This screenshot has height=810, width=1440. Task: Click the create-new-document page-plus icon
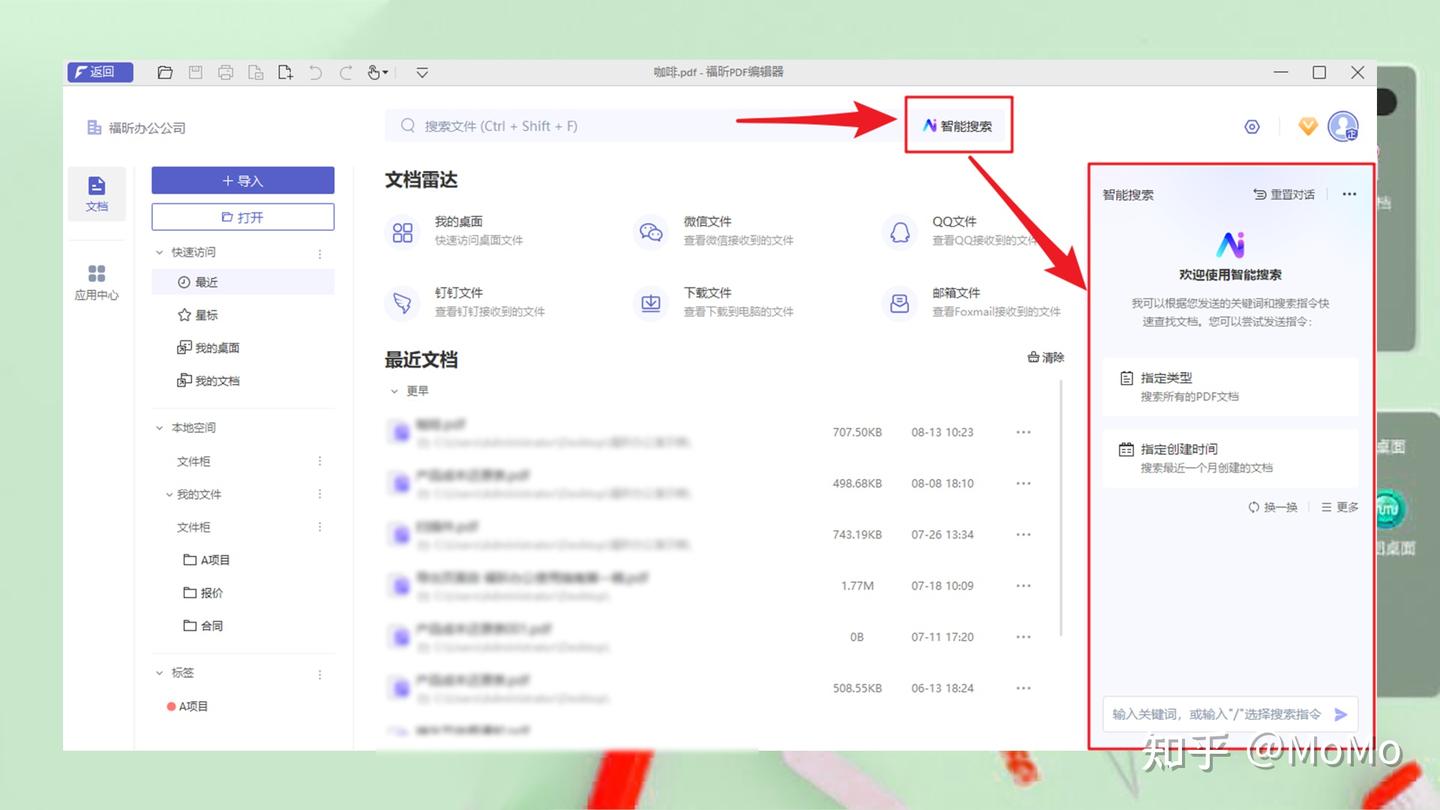tap(286, 72)
